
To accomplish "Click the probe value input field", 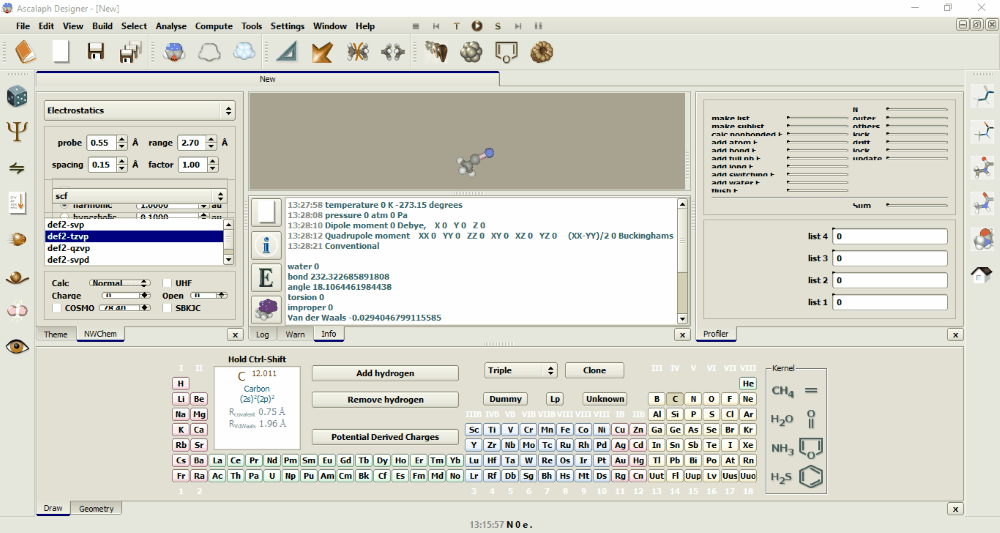I will click(102, 143).
